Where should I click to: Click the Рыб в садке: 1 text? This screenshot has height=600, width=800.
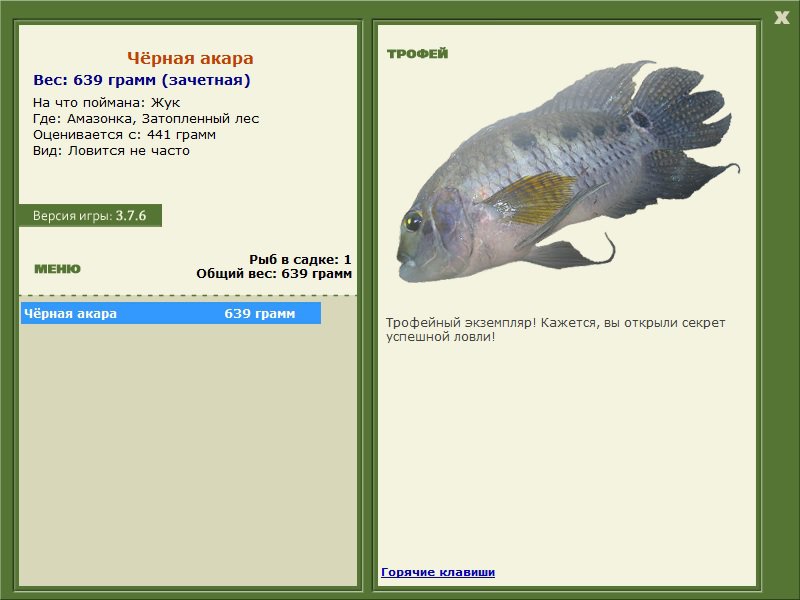(x=301, y=259)
